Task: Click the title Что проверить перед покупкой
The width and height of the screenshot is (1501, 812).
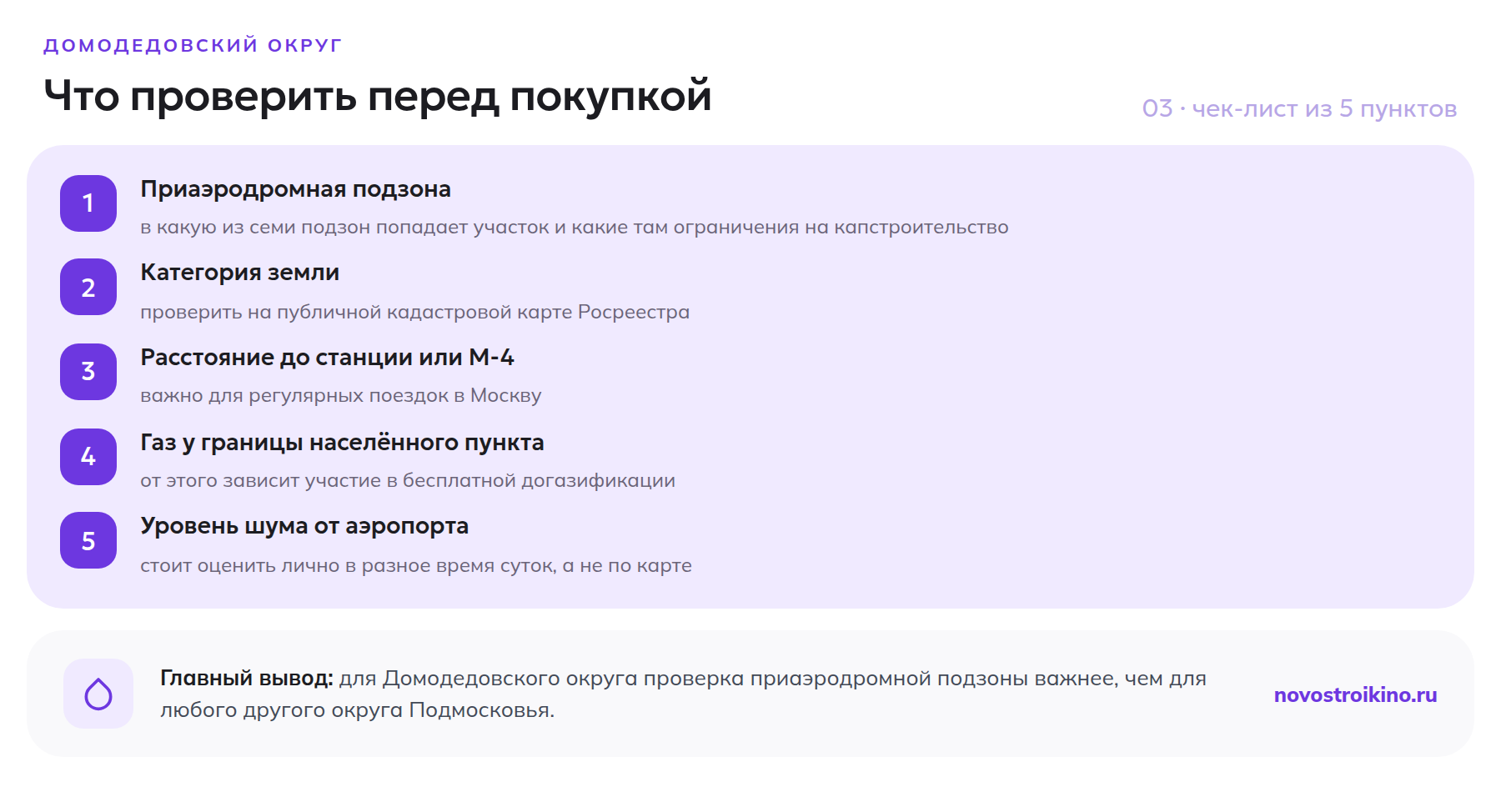Action: [378, 96]
